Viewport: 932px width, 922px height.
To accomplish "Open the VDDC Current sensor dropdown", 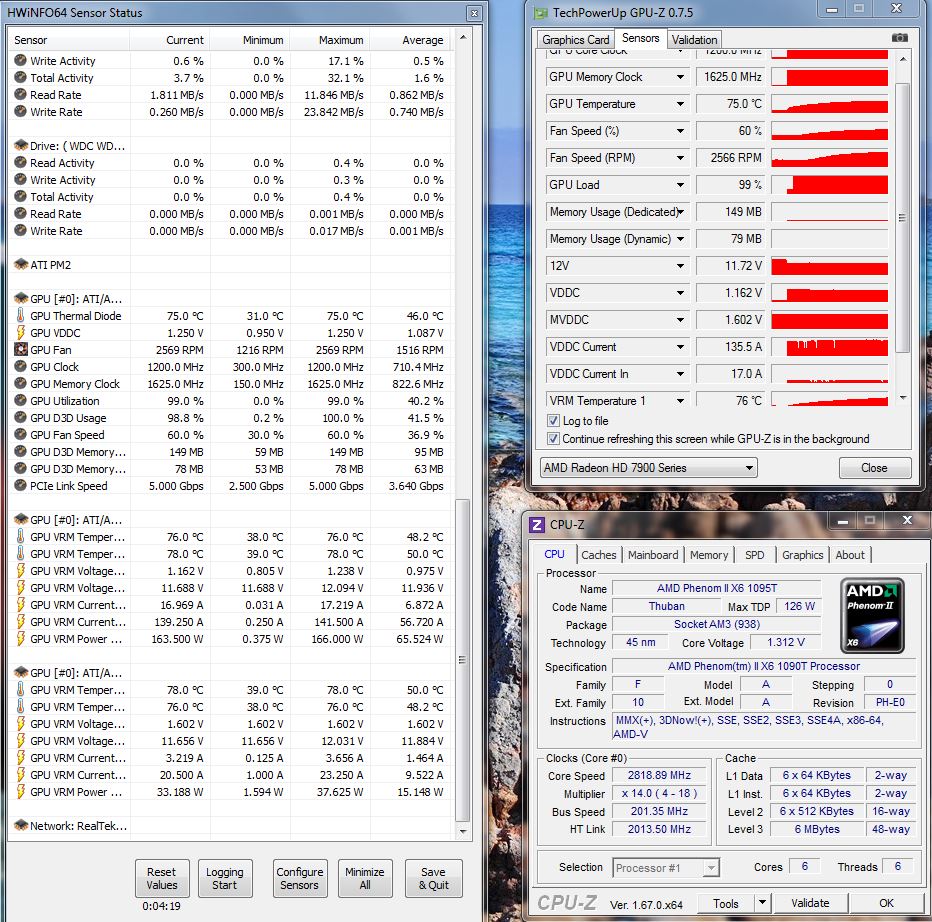I will [680, 347].
